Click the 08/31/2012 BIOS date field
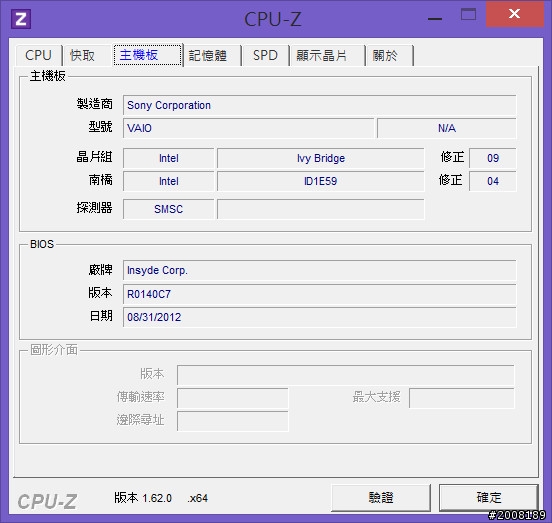This screenshot has width=552, height=523. [x=319, y=317]
